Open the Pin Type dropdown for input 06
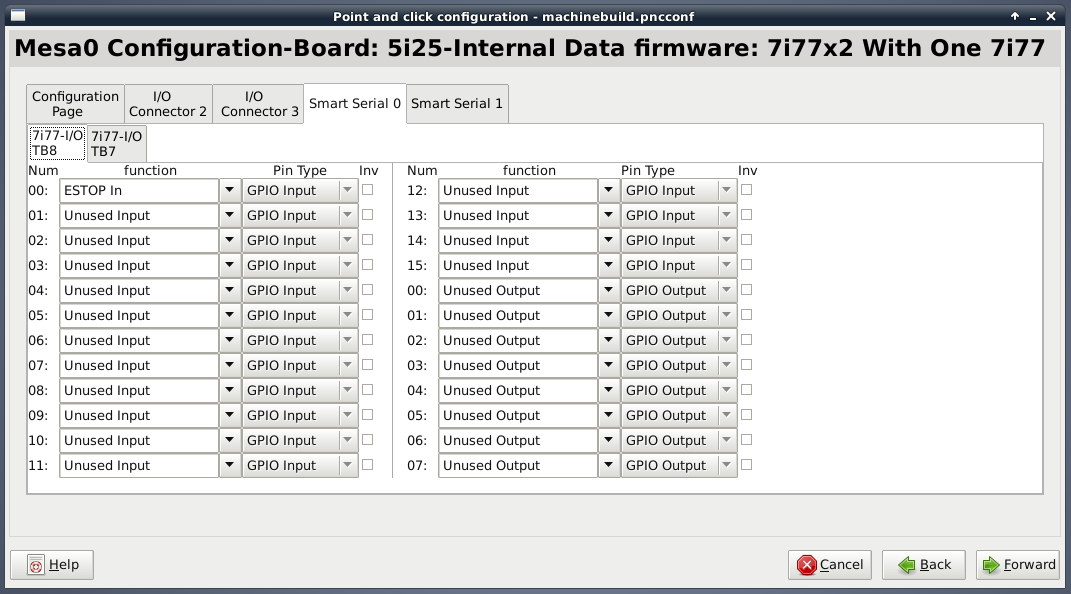 tap(301, 341)
